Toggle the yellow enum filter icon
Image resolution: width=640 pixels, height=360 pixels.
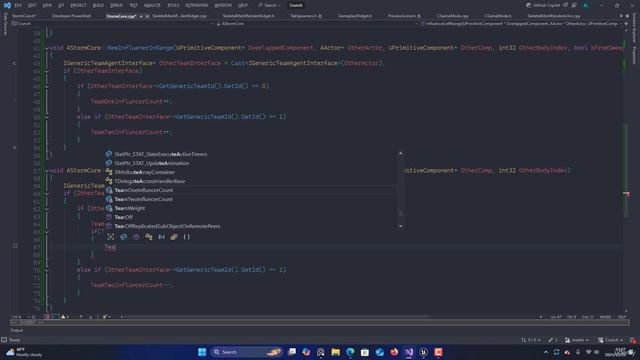pyautogui.click(x=174, y=237)
